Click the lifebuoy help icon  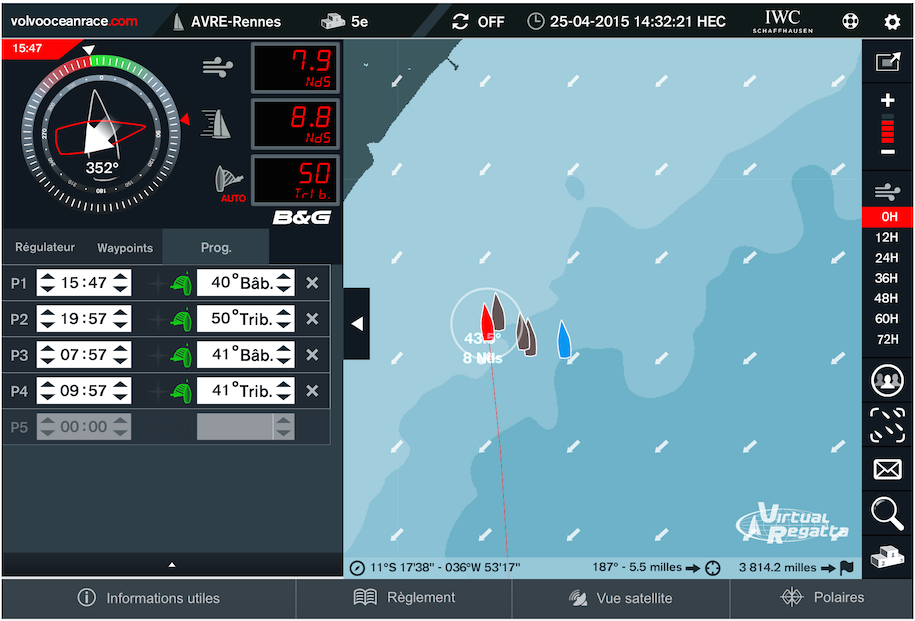click(850, 21)
